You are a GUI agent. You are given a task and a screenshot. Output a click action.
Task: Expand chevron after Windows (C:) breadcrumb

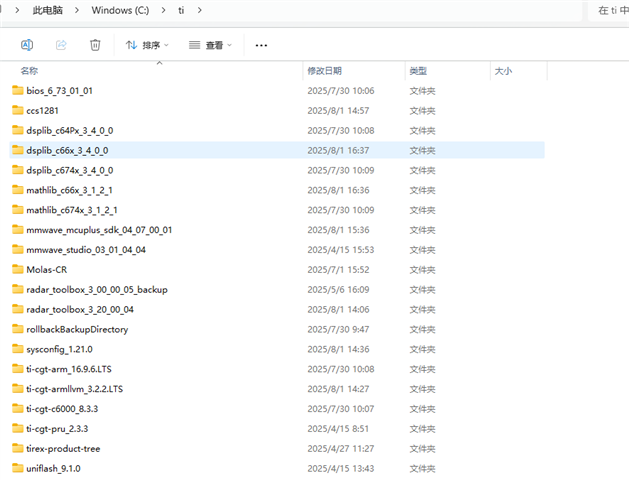[163, 10]
